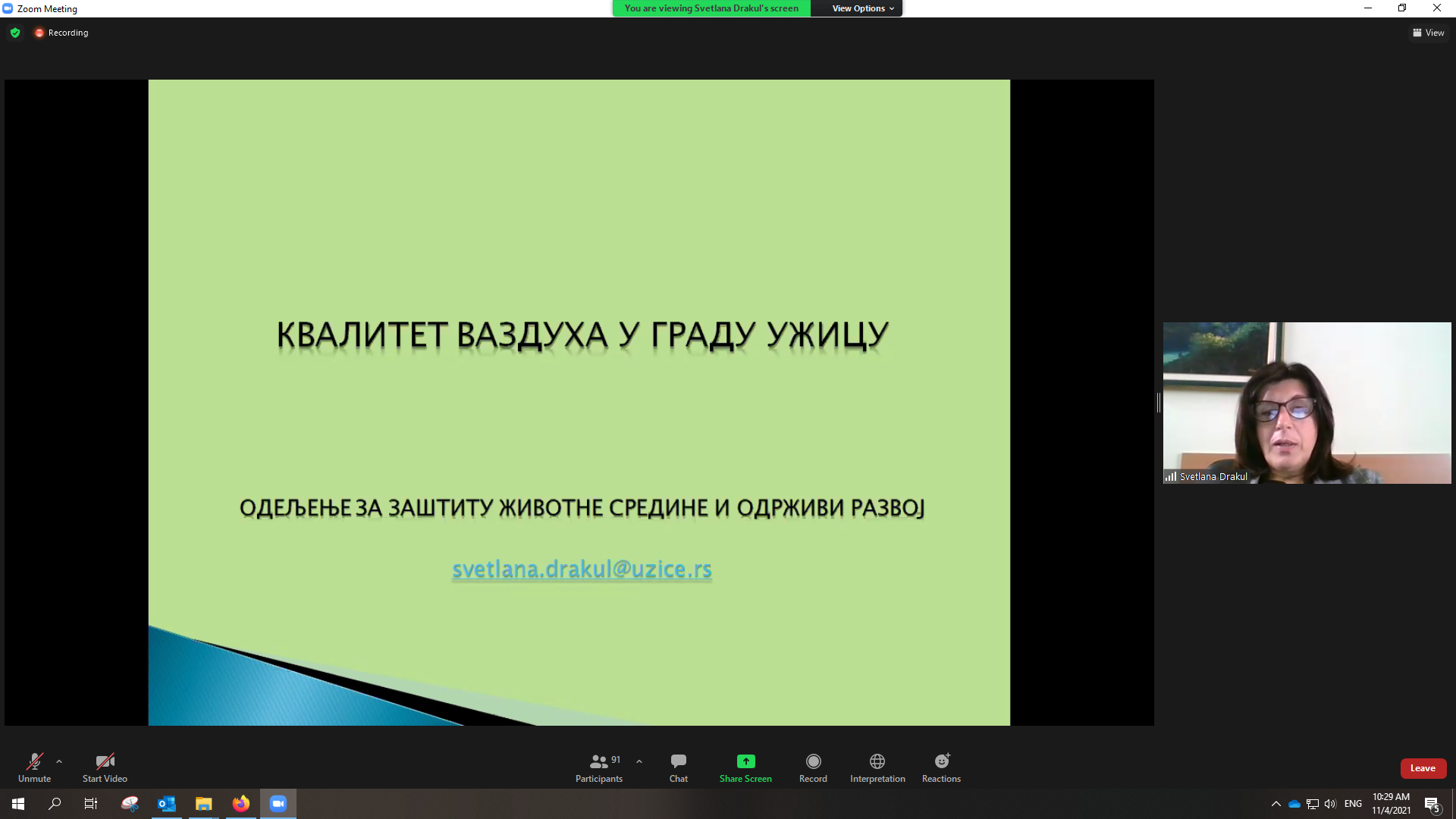Click the network tray icon
This screenshot has height=819, width=1456.
[1313, 804]
